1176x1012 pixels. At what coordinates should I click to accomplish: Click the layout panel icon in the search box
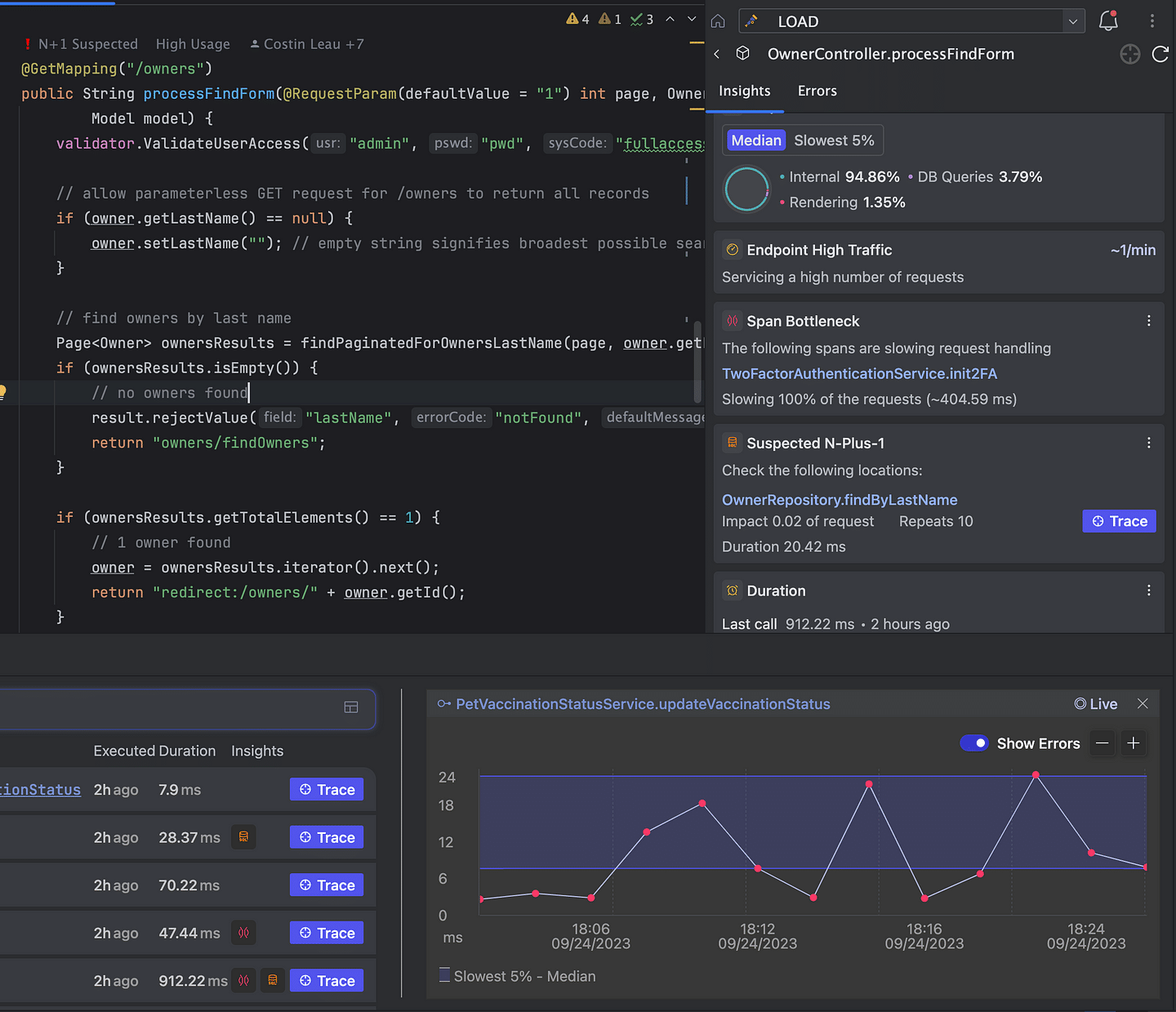point(351,707)
